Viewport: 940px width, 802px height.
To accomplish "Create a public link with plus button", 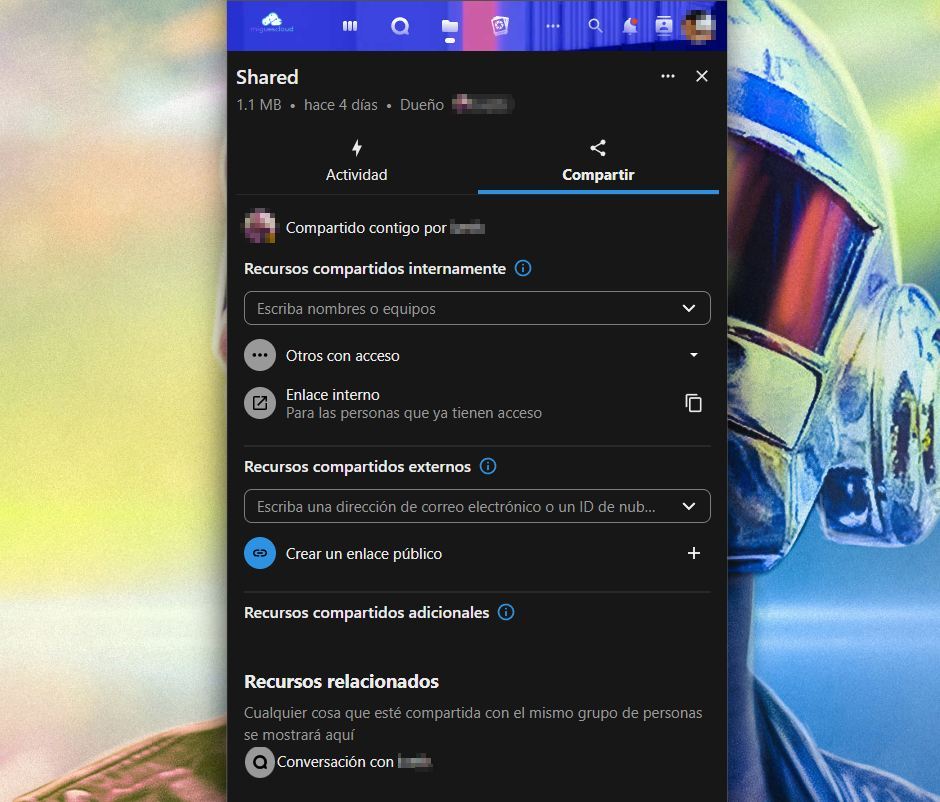I will pos(693,553).
